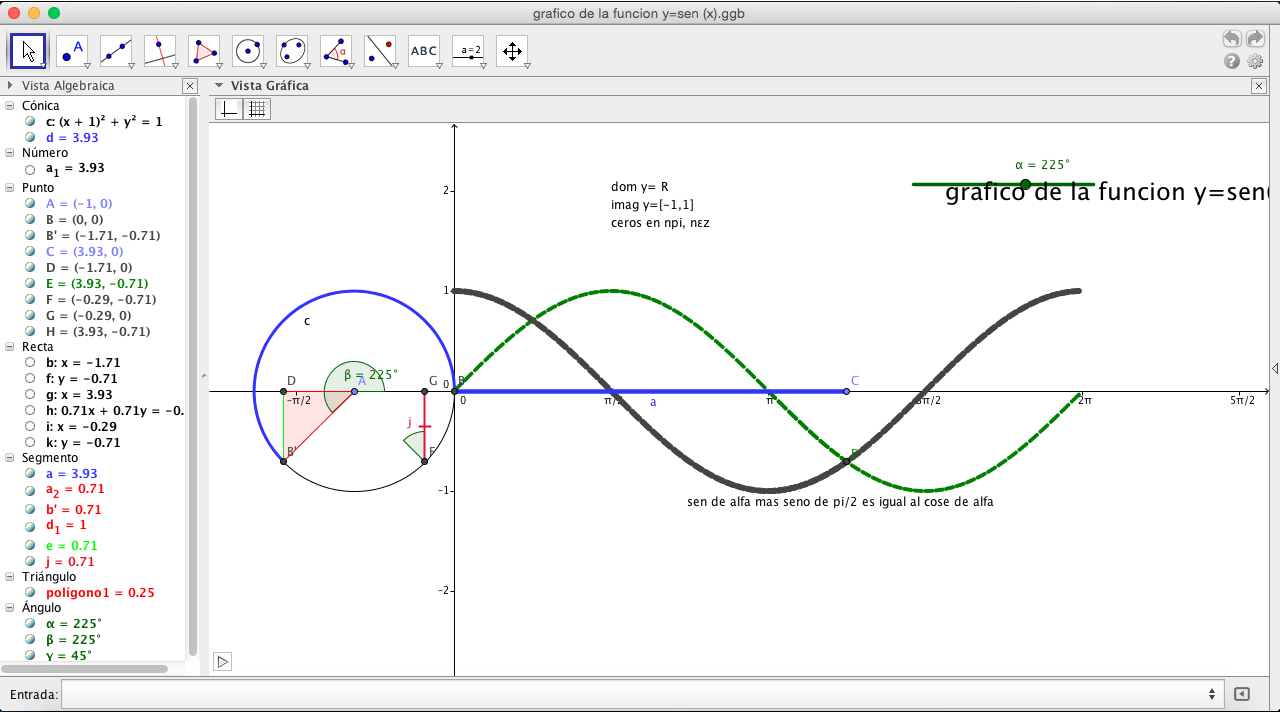
Task: Open the Help question mark button
Action: click(1230, 61)
